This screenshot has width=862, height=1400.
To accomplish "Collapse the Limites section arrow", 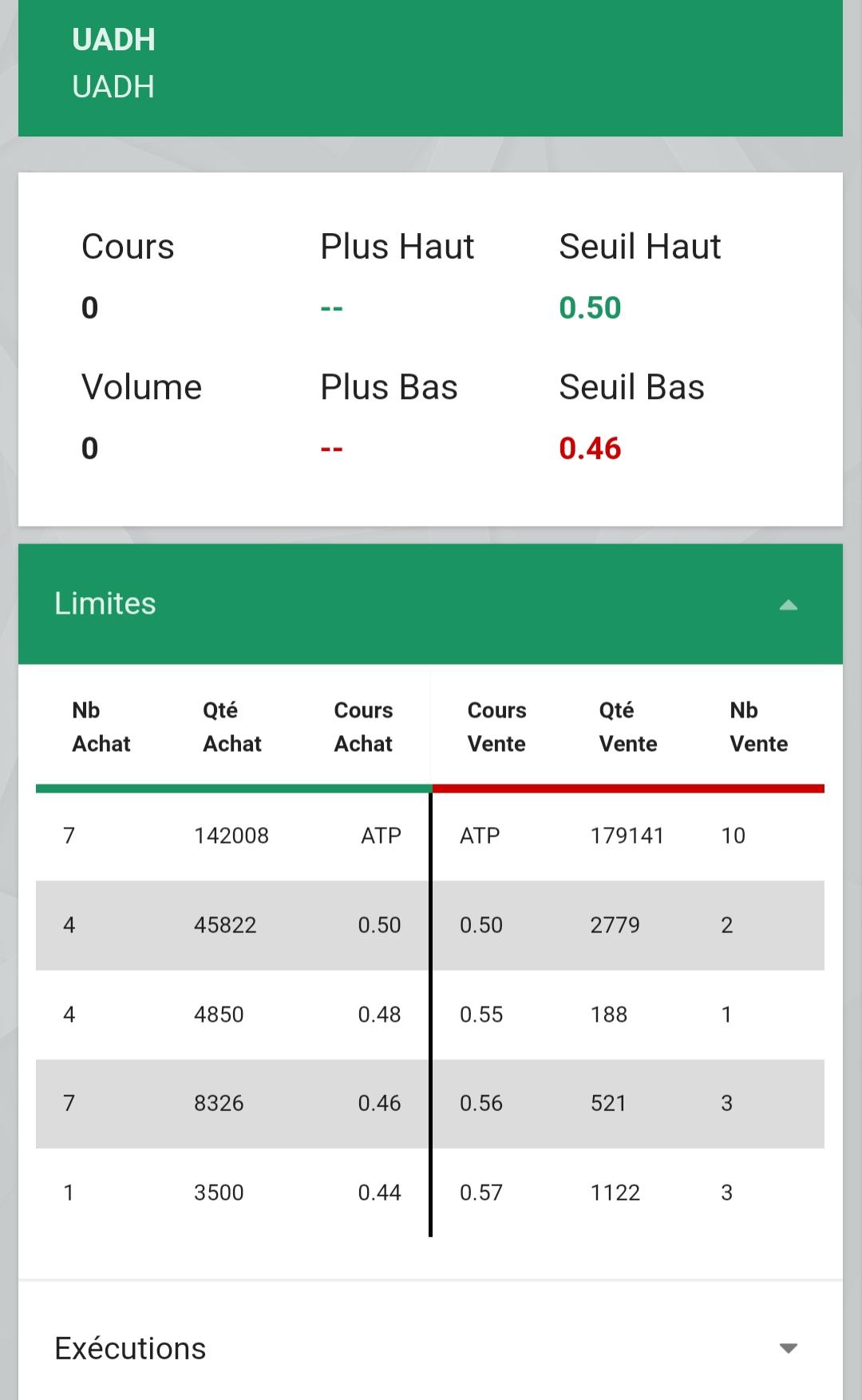I will 788,605.
